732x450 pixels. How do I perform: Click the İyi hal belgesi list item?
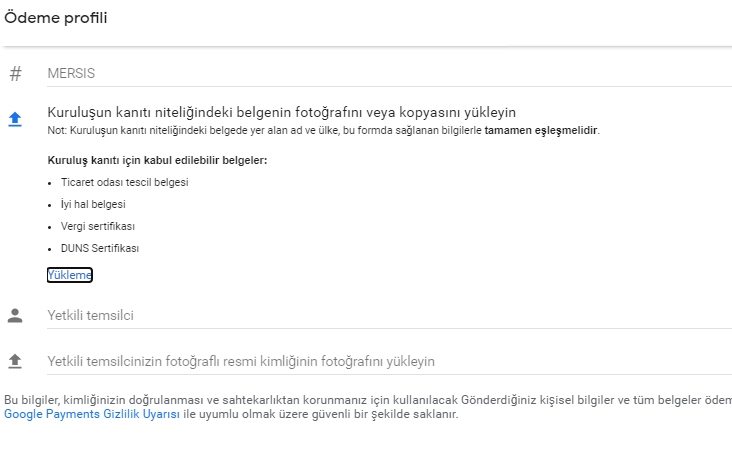pyautogui.click(x=93, y=204)
